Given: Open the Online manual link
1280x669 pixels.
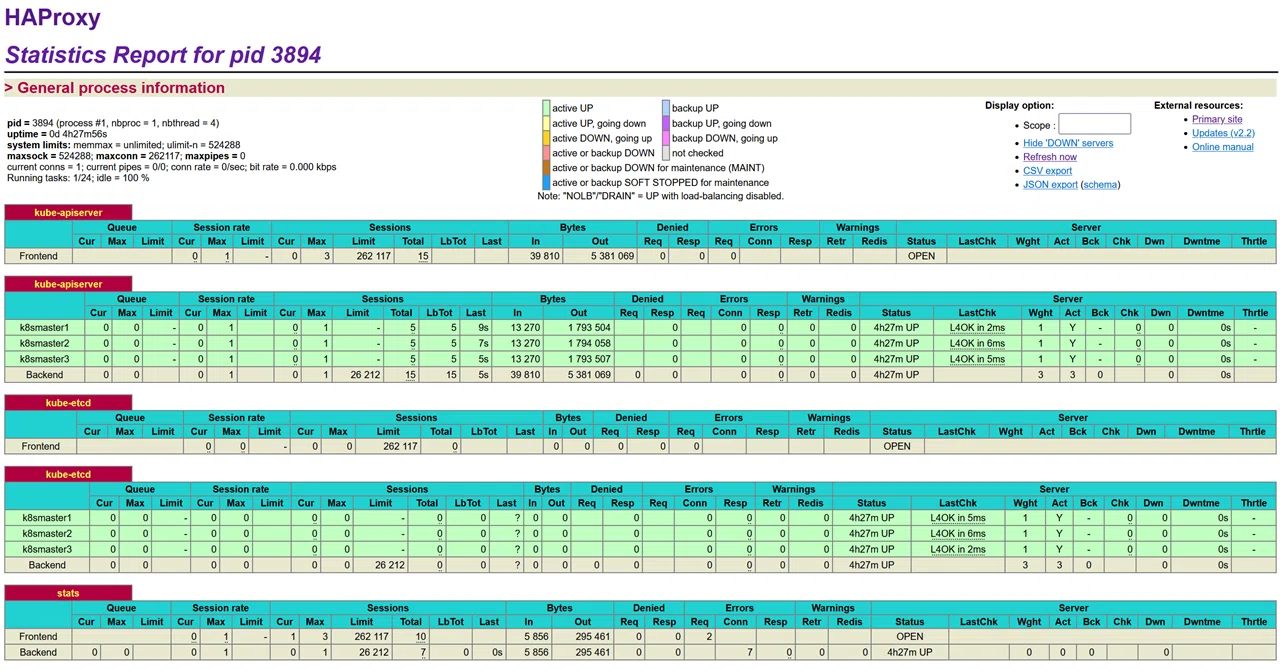Looking at the screenshot, I should (x=1222, y=147).
